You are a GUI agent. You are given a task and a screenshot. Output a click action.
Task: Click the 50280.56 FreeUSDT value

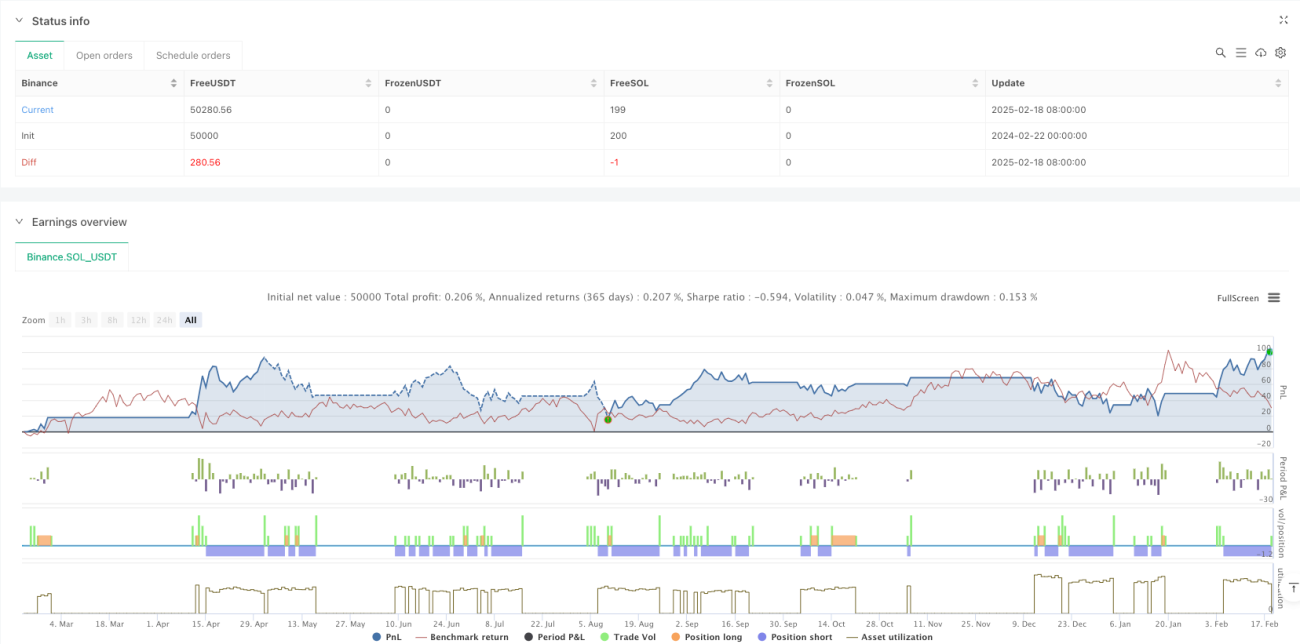(210, 110)
